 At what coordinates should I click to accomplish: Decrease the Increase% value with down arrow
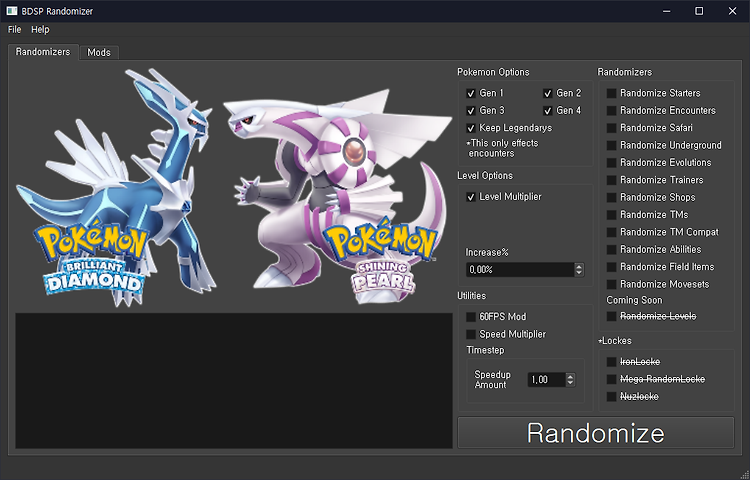point(579,273)
